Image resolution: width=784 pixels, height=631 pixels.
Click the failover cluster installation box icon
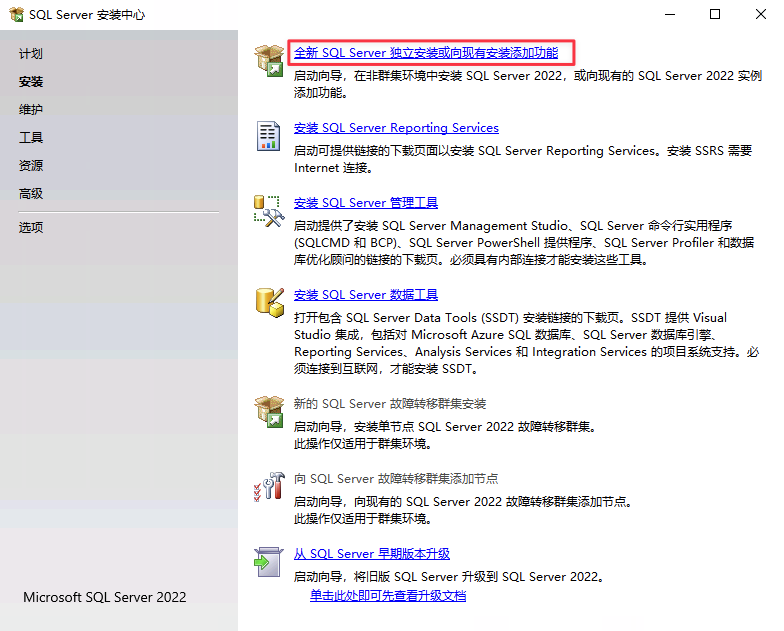pyautogui.click(x=269, y=412)
